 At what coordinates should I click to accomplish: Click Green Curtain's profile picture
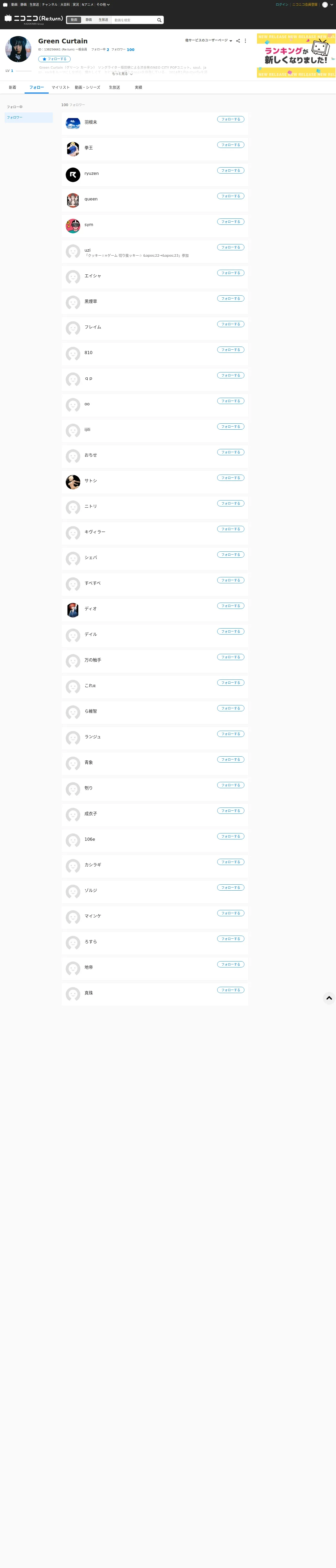(x=18, y=49)
